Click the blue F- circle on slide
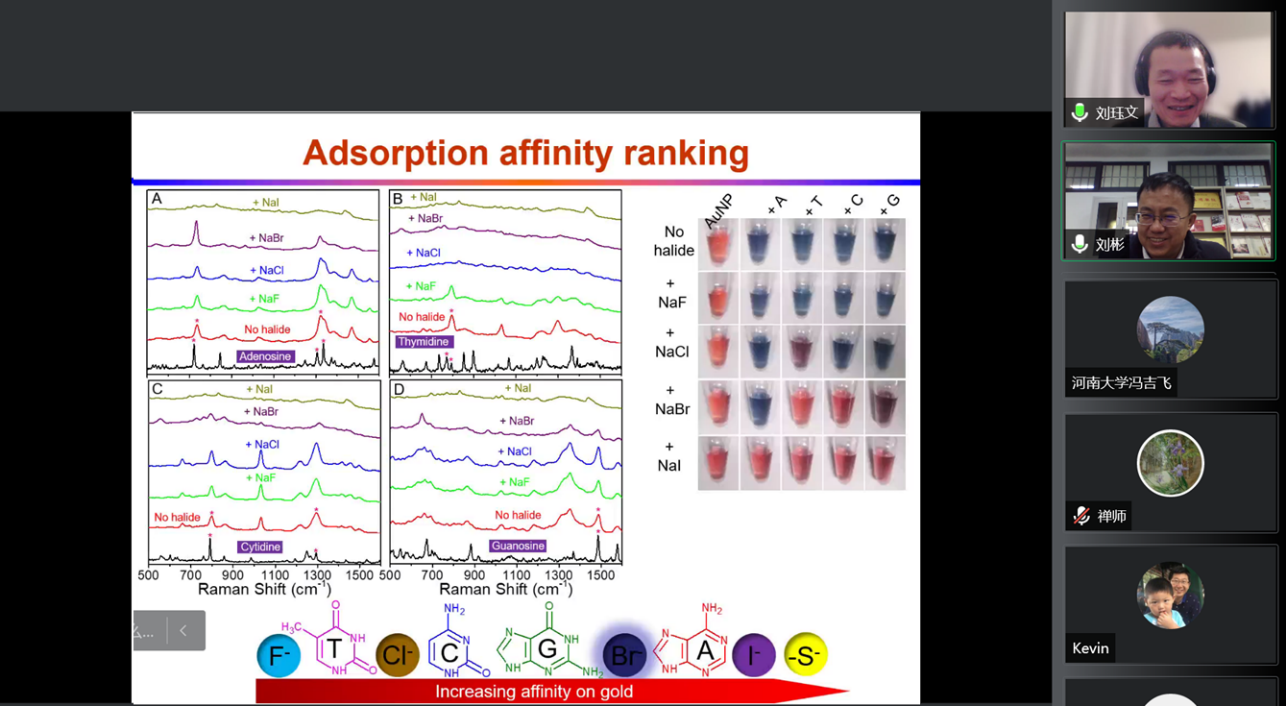This screenshot has height=706, width=1286. (x=278, y=656)
